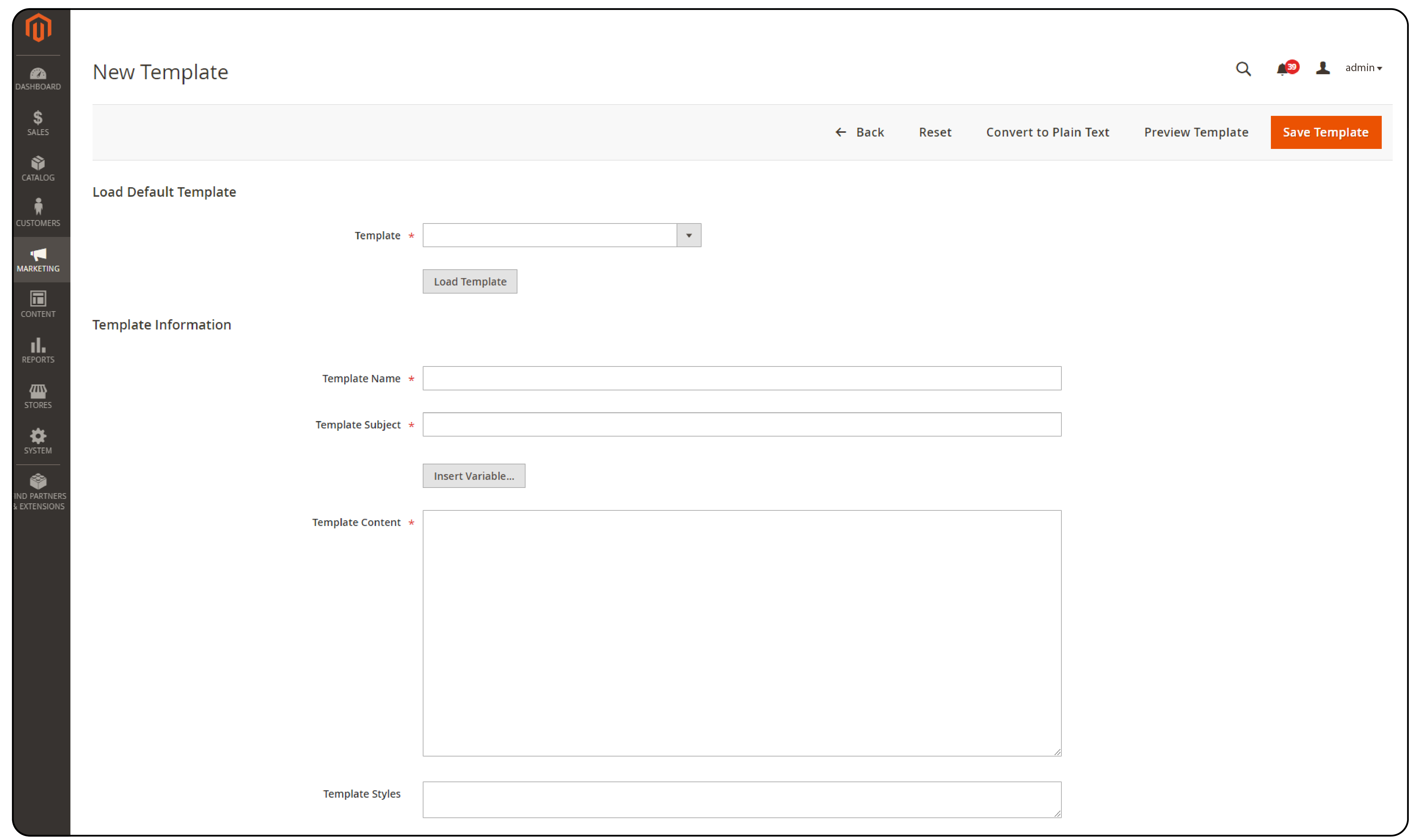Focus the Template Subject input field

coord(742,425)
